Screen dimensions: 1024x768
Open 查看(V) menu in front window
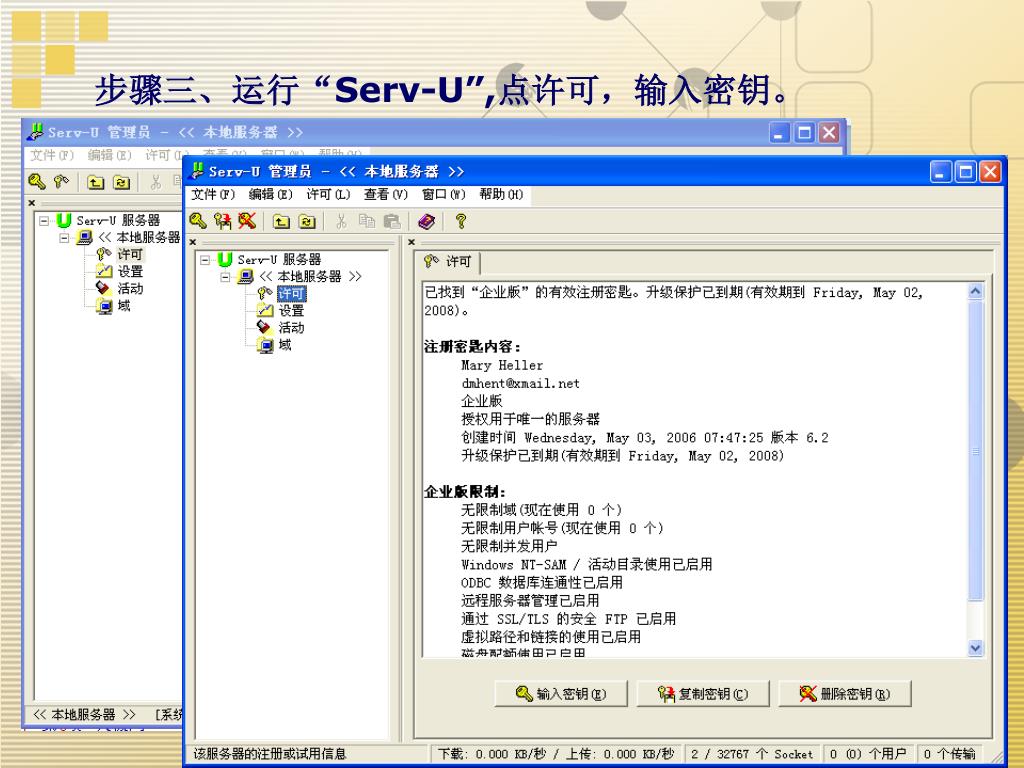[386, 195]
